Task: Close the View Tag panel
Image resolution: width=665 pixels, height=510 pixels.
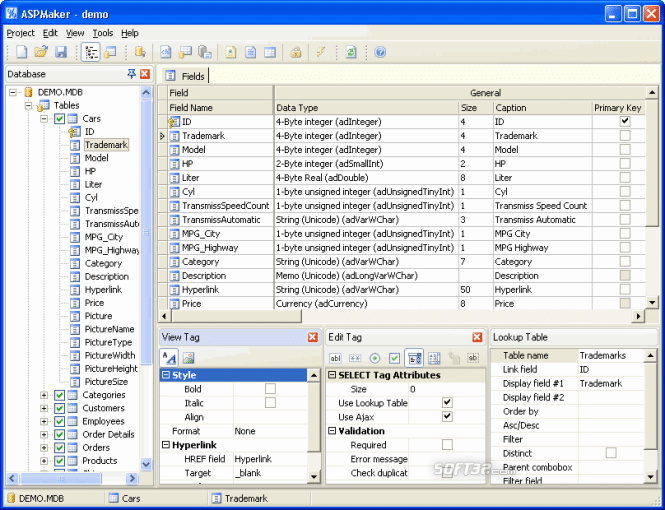Action: [x=313, y=337]
